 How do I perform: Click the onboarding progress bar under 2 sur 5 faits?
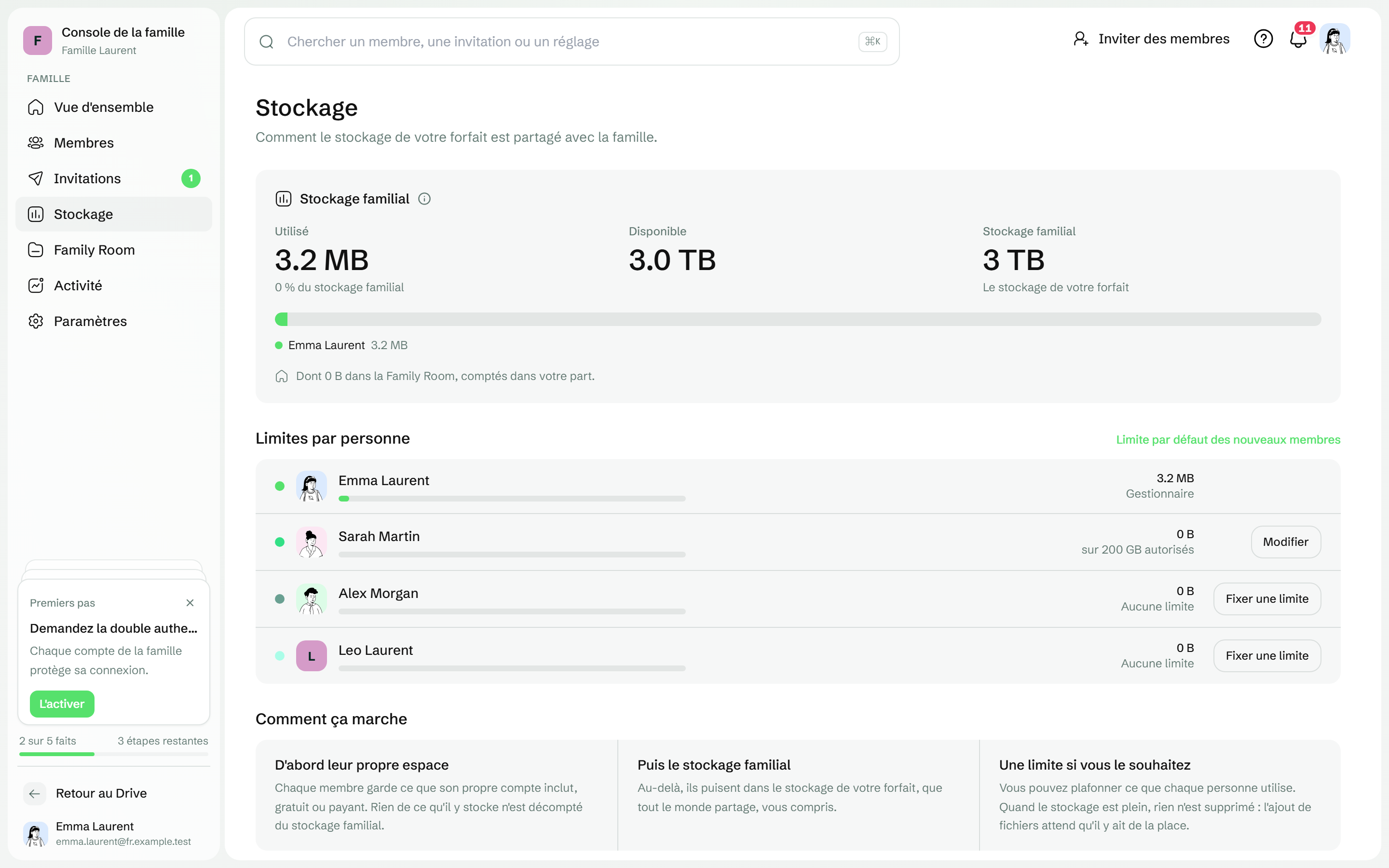tap(114, 754)
